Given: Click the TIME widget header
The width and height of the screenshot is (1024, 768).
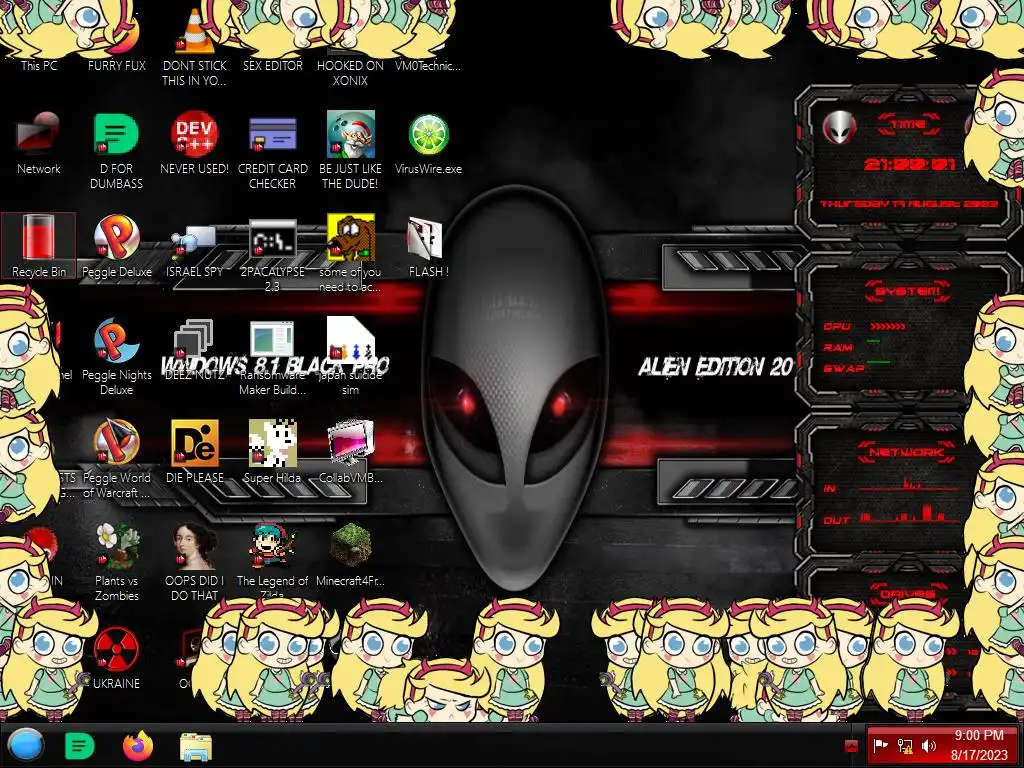Looking at the screenshot, I should pos(908,124).
